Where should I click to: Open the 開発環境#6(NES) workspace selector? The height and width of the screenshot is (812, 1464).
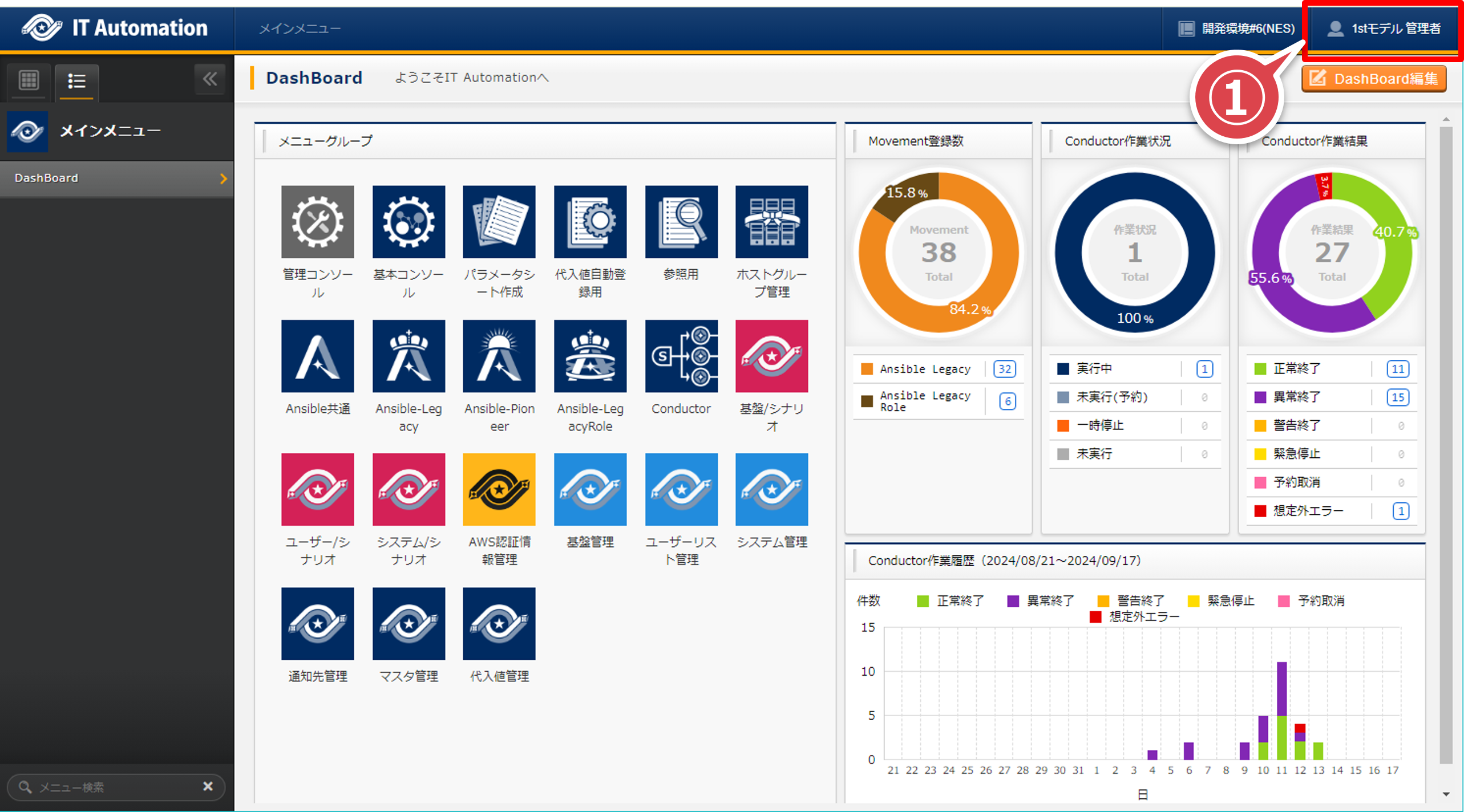coord(1236,29)
